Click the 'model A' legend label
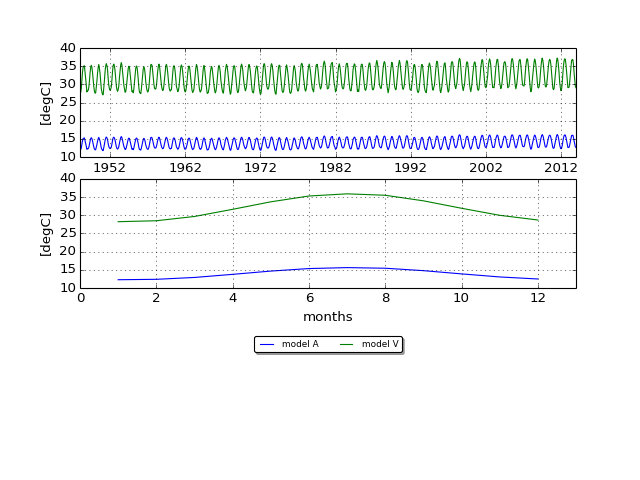 (300, 344)
